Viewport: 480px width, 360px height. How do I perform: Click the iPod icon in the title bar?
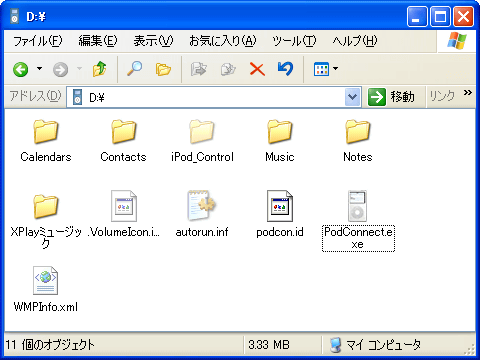tap(14, 16)
